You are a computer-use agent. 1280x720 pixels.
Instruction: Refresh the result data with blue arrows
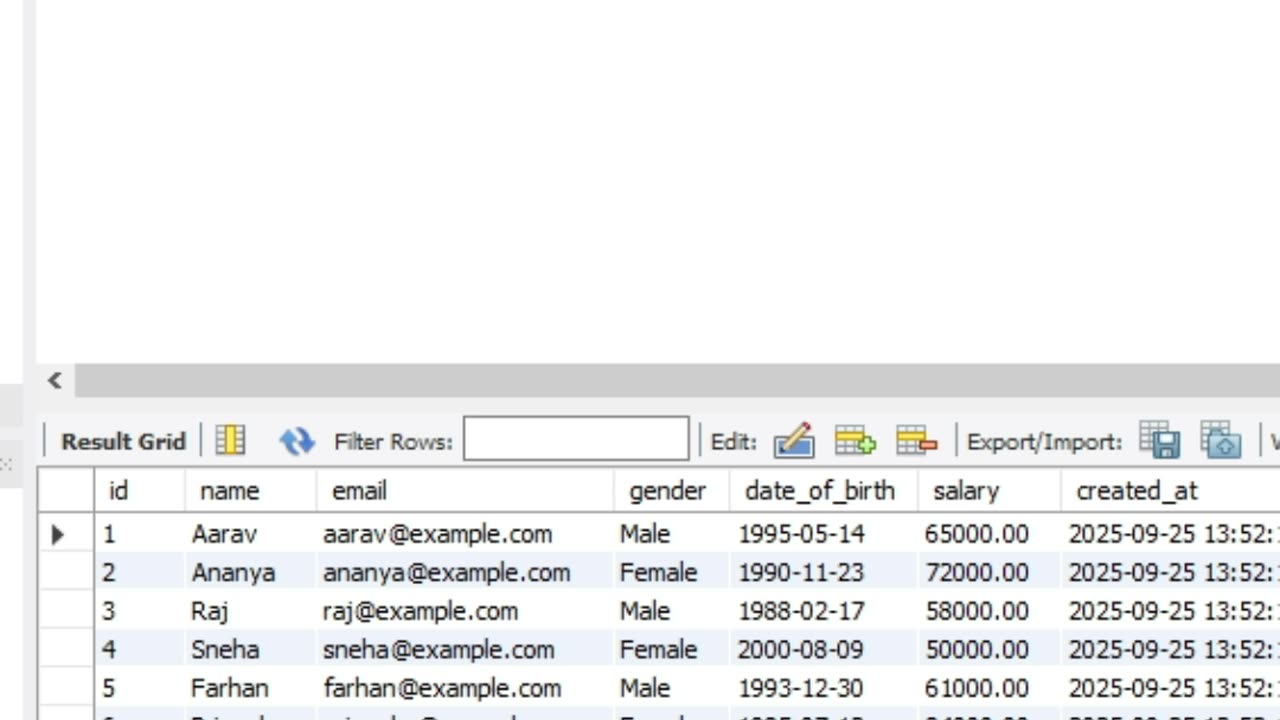click(297, 441)
